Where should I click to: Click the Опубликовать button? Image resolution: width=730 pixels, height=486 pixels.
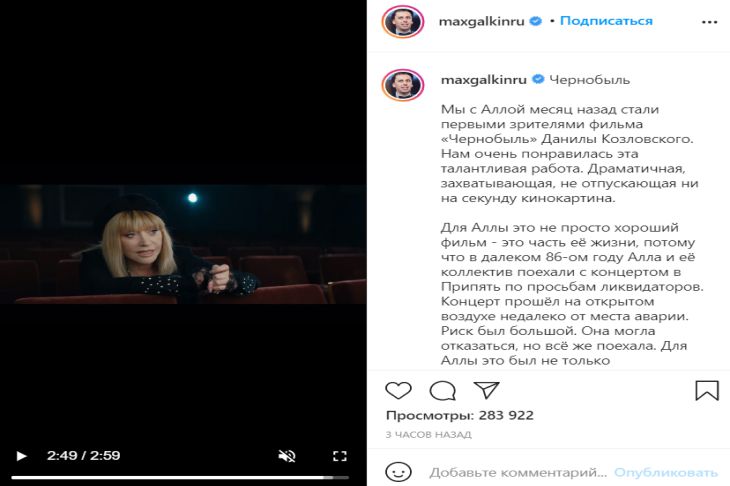666,472
